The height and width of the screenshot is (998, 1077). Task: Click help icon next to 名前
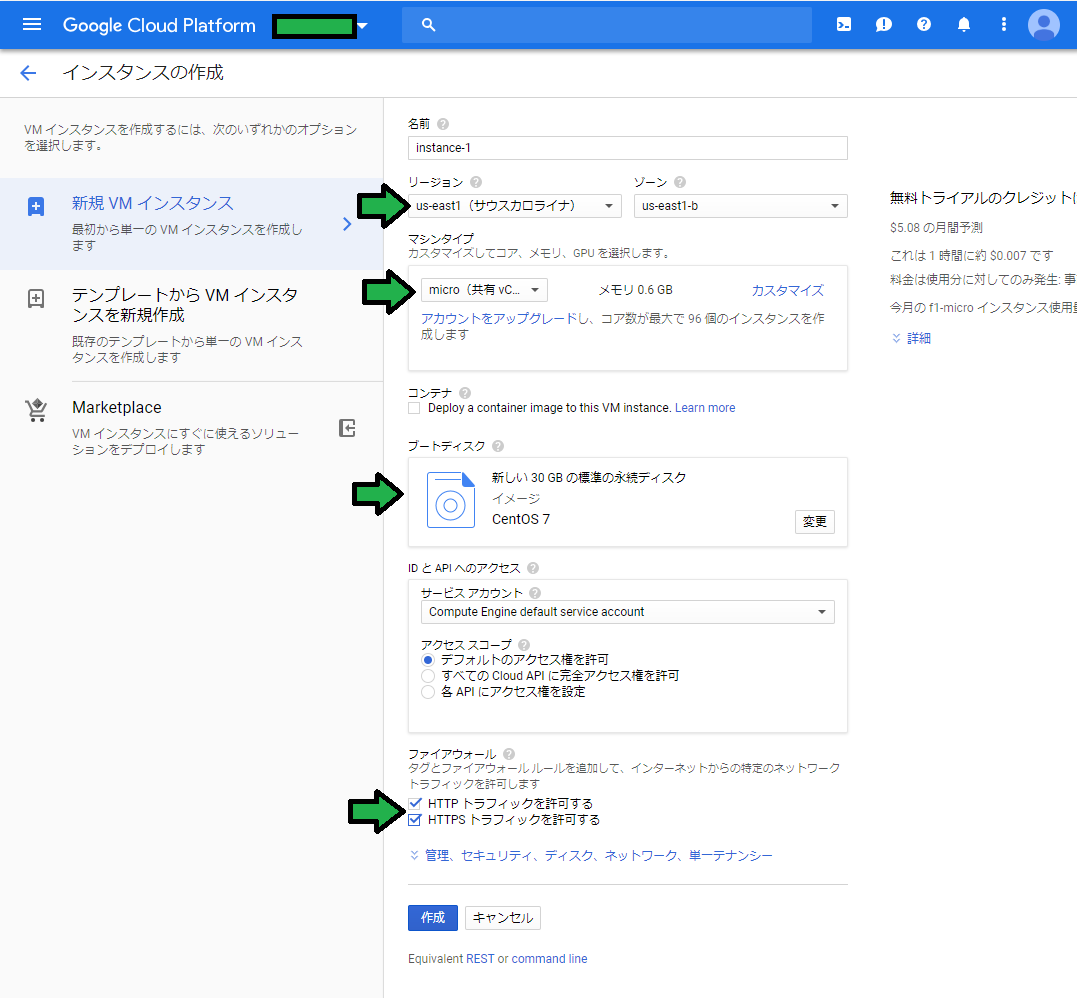pos(443,124)
